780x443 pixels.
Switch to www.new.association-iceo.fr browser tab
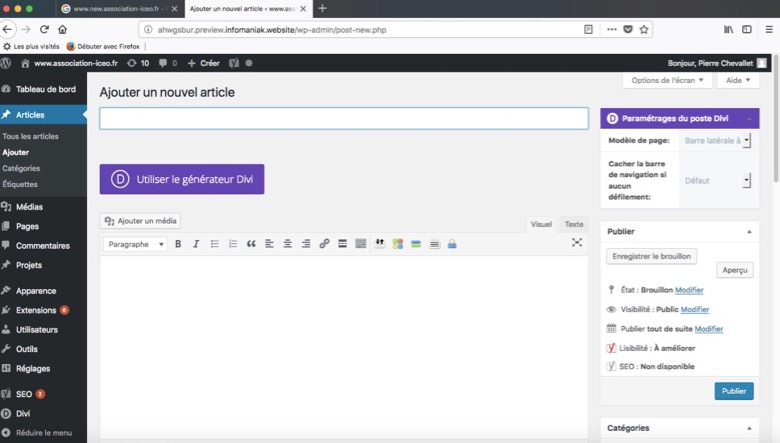tap(119, 8)
